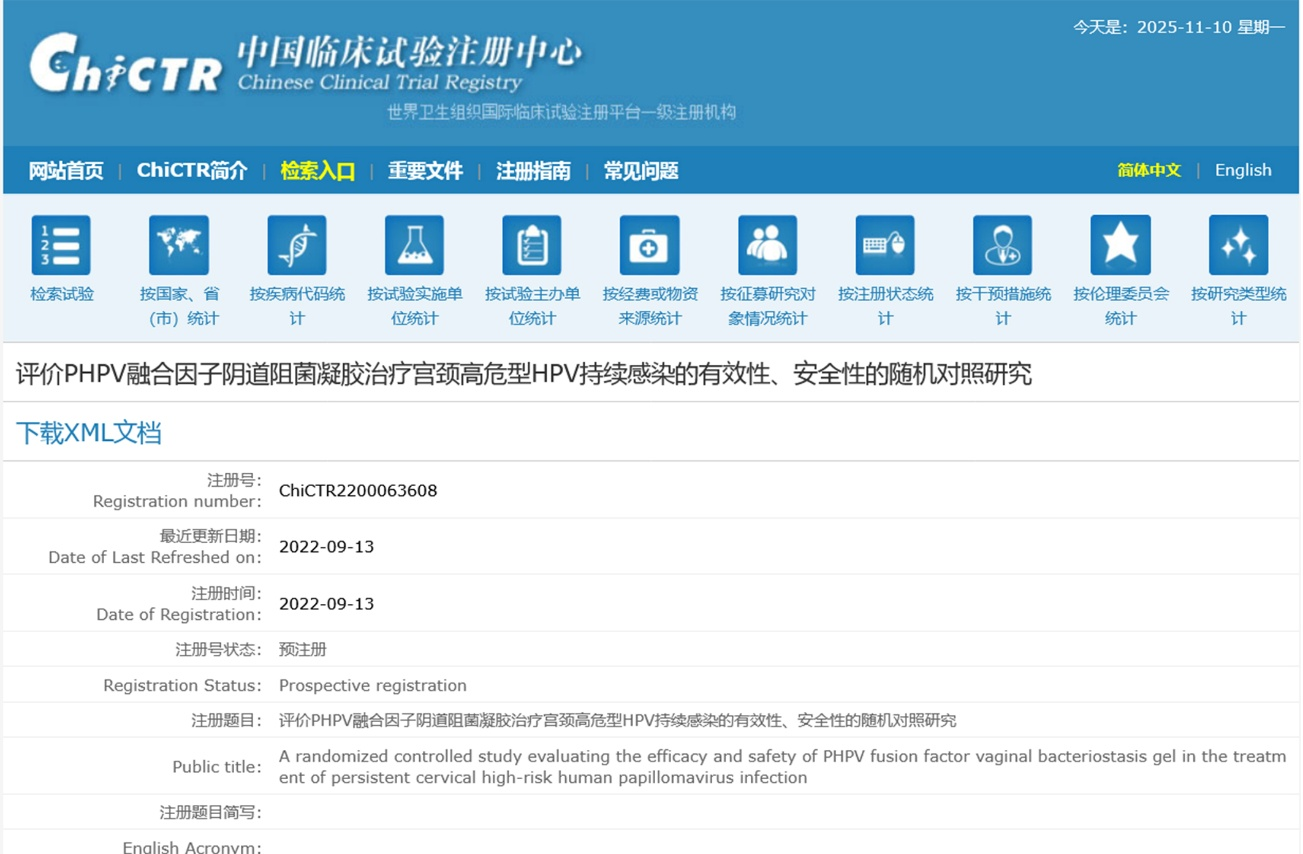Screen dimensions: 1303x854
Task: Open the star ethics committee icon
Action: (x=1120, y=245)
